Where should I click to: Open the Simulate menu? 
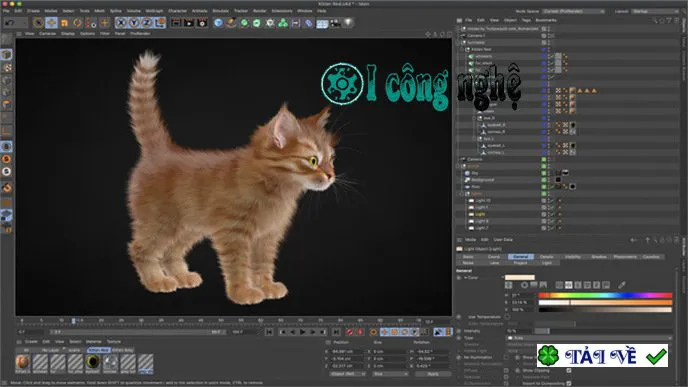[x=221, y=11]
